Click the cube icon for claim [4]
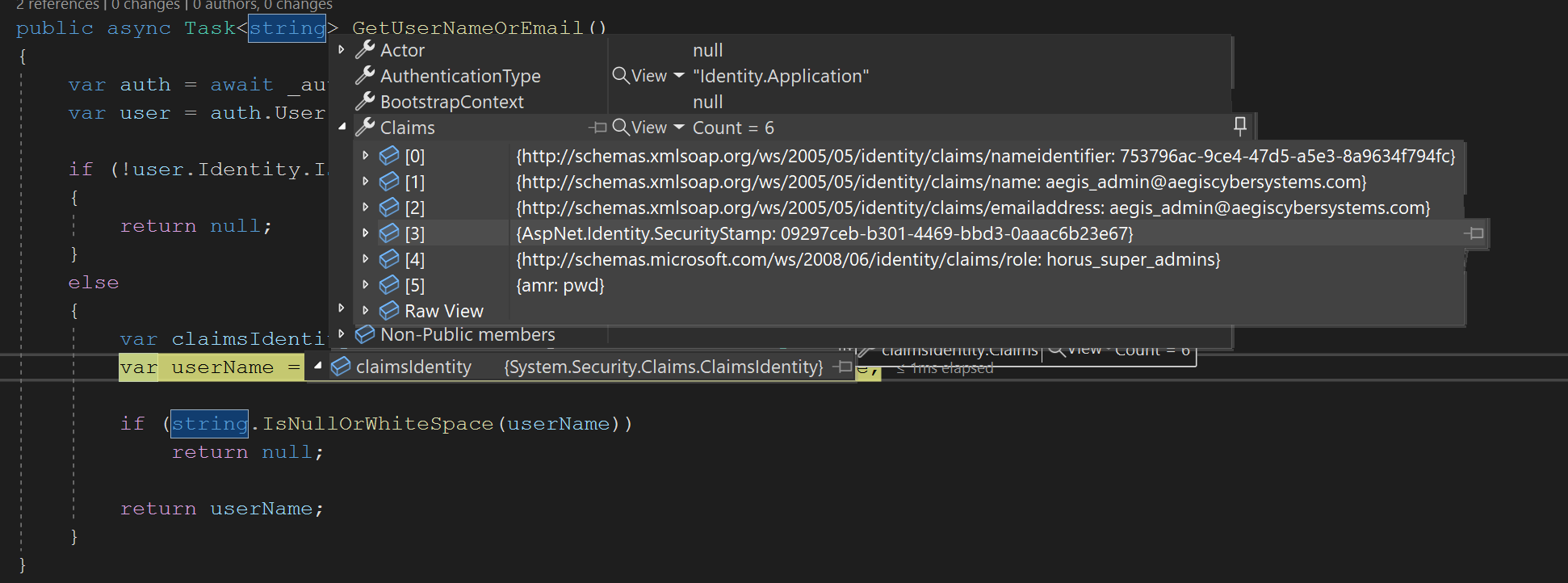 coord(389,258)
